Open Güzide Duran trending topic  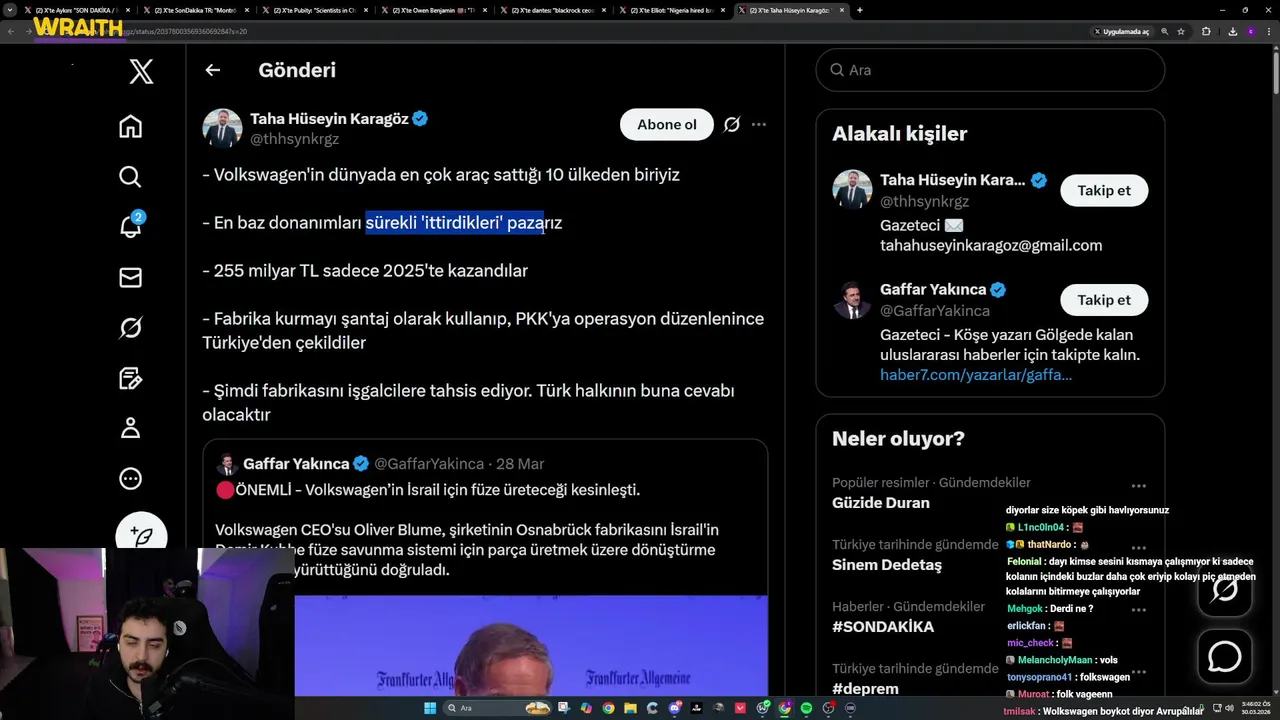tap(881, 503)
